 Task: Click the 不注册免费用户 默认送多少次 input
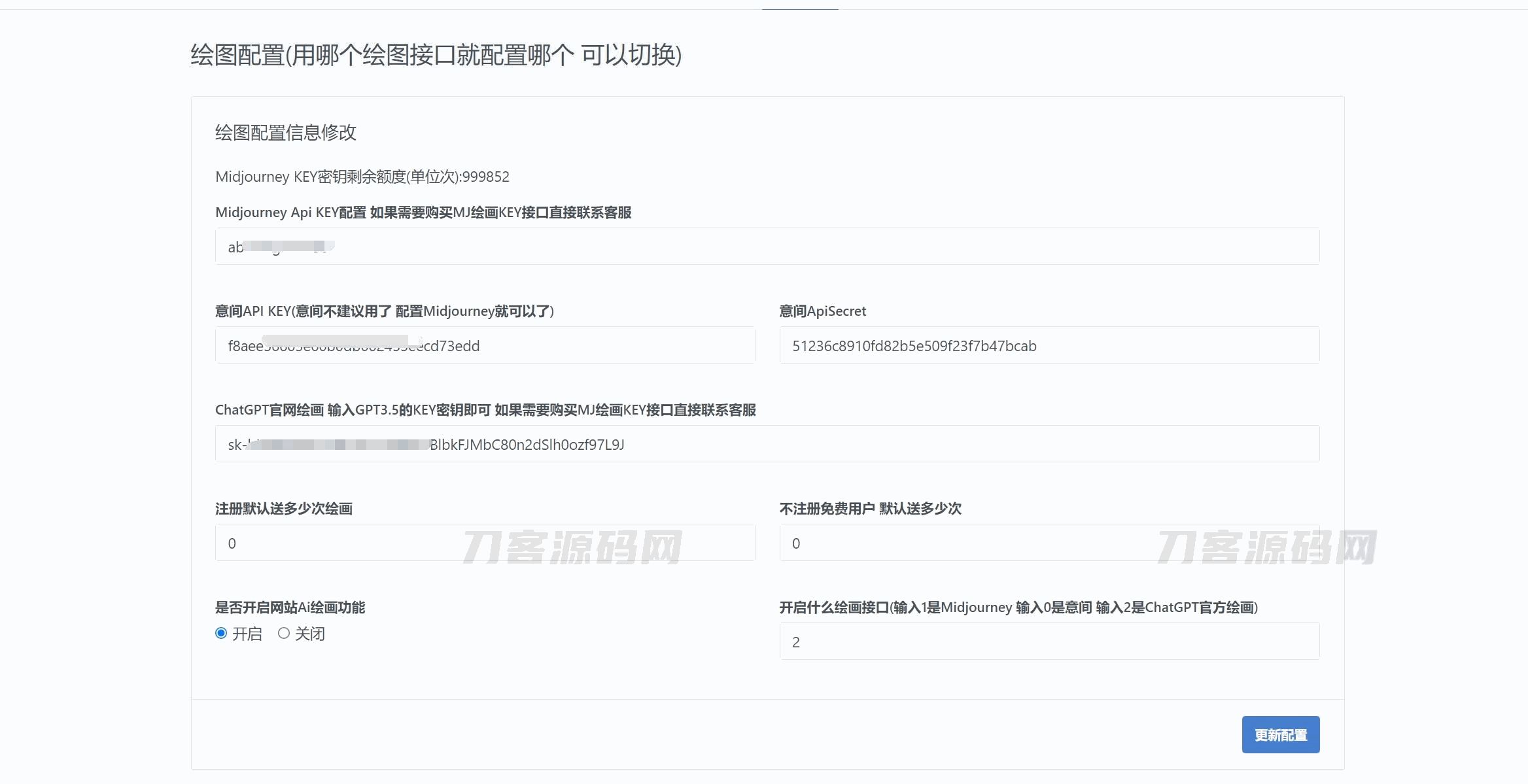pyautogui.click(x=1049, y=543)
